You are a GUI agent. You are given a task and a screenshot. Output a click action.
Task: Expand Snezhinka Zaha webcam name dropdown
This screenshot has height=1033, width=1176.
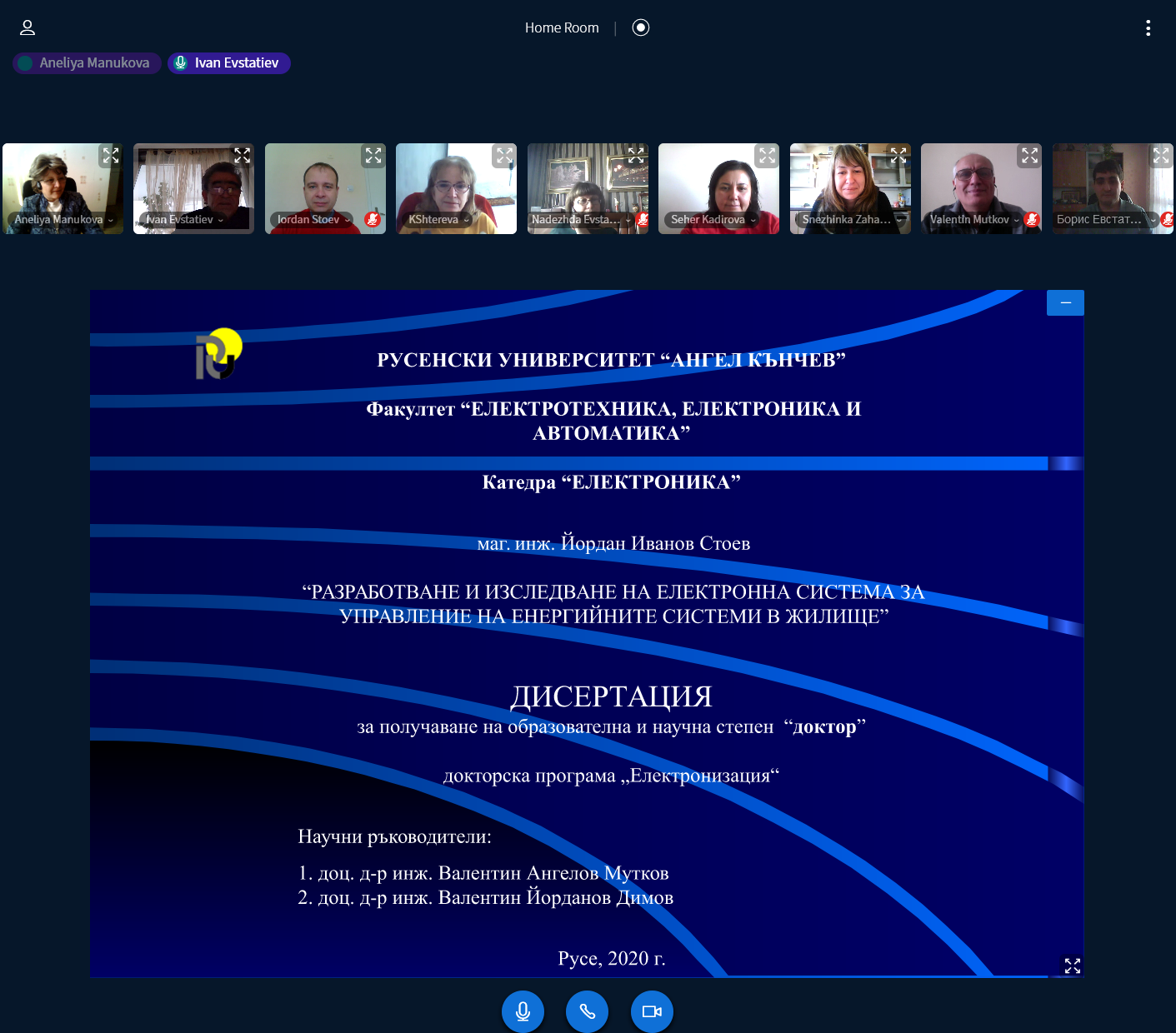[x=852, y=220]
